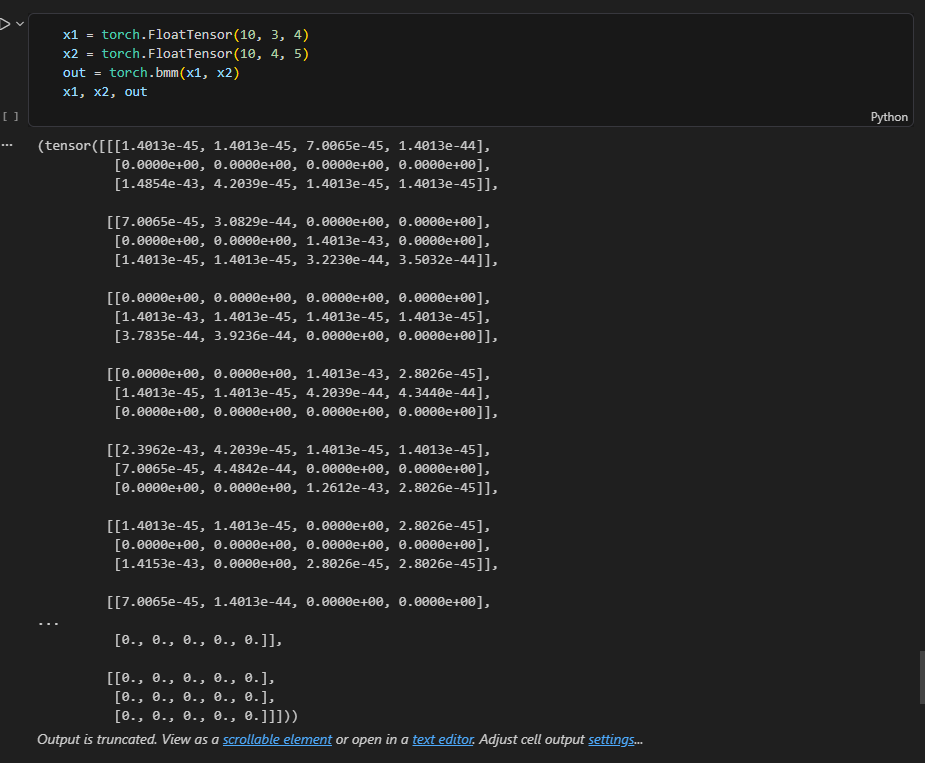Click the x2 FloatTensor(10, 4, 5) line

click(186, 54)
